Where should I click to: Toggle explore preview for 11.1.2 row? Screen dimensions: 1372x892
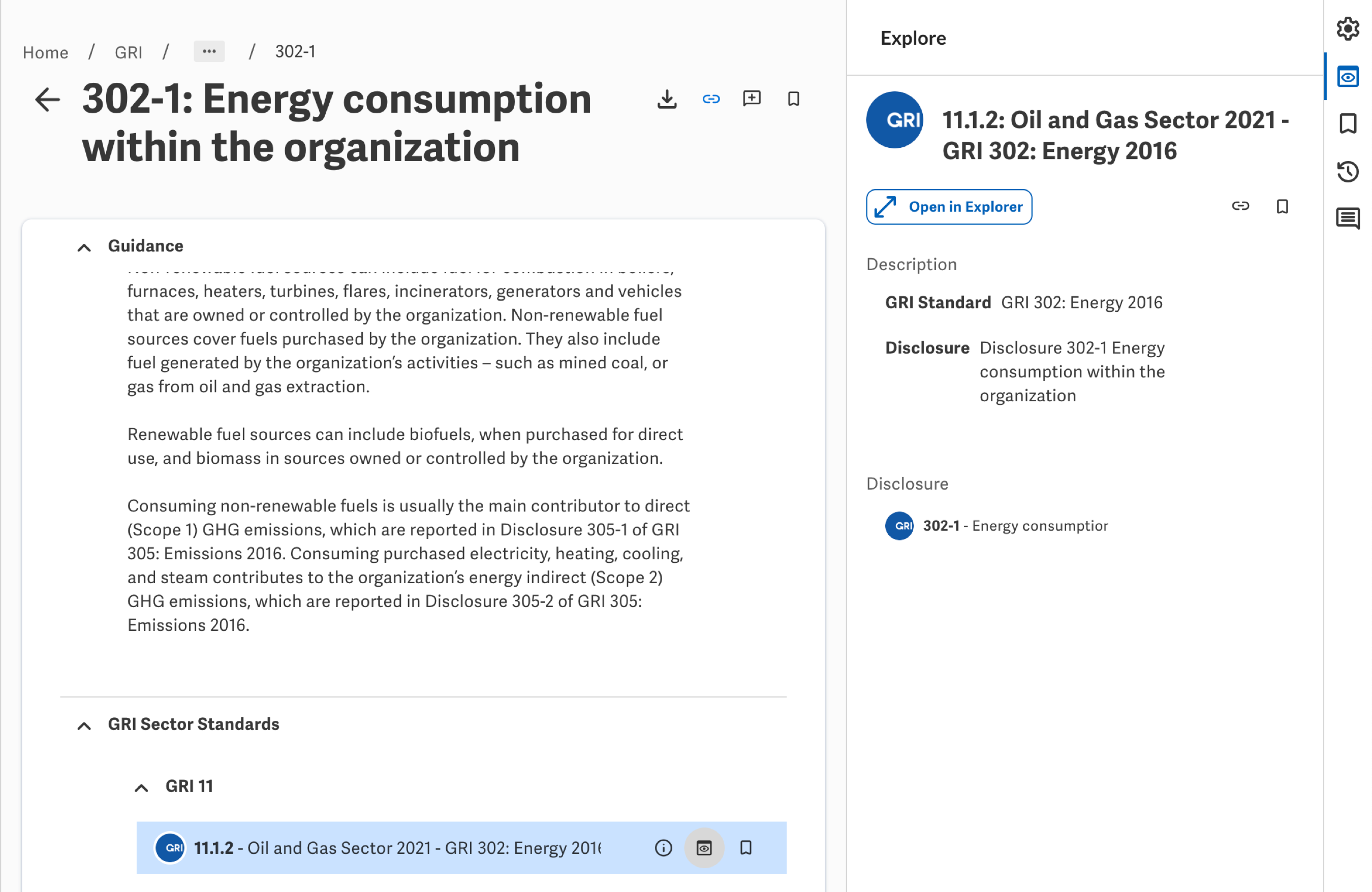tap(704, 848)
